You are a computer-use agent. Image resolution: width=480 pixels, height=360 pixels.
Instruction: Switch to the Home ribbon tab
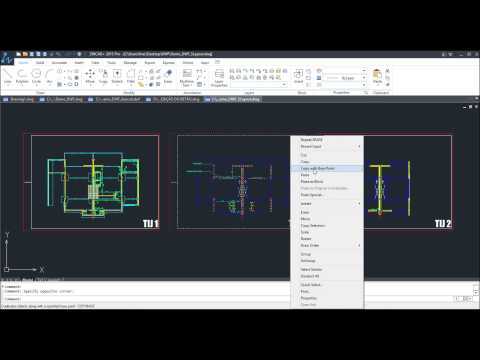click(x=23, y=63)
